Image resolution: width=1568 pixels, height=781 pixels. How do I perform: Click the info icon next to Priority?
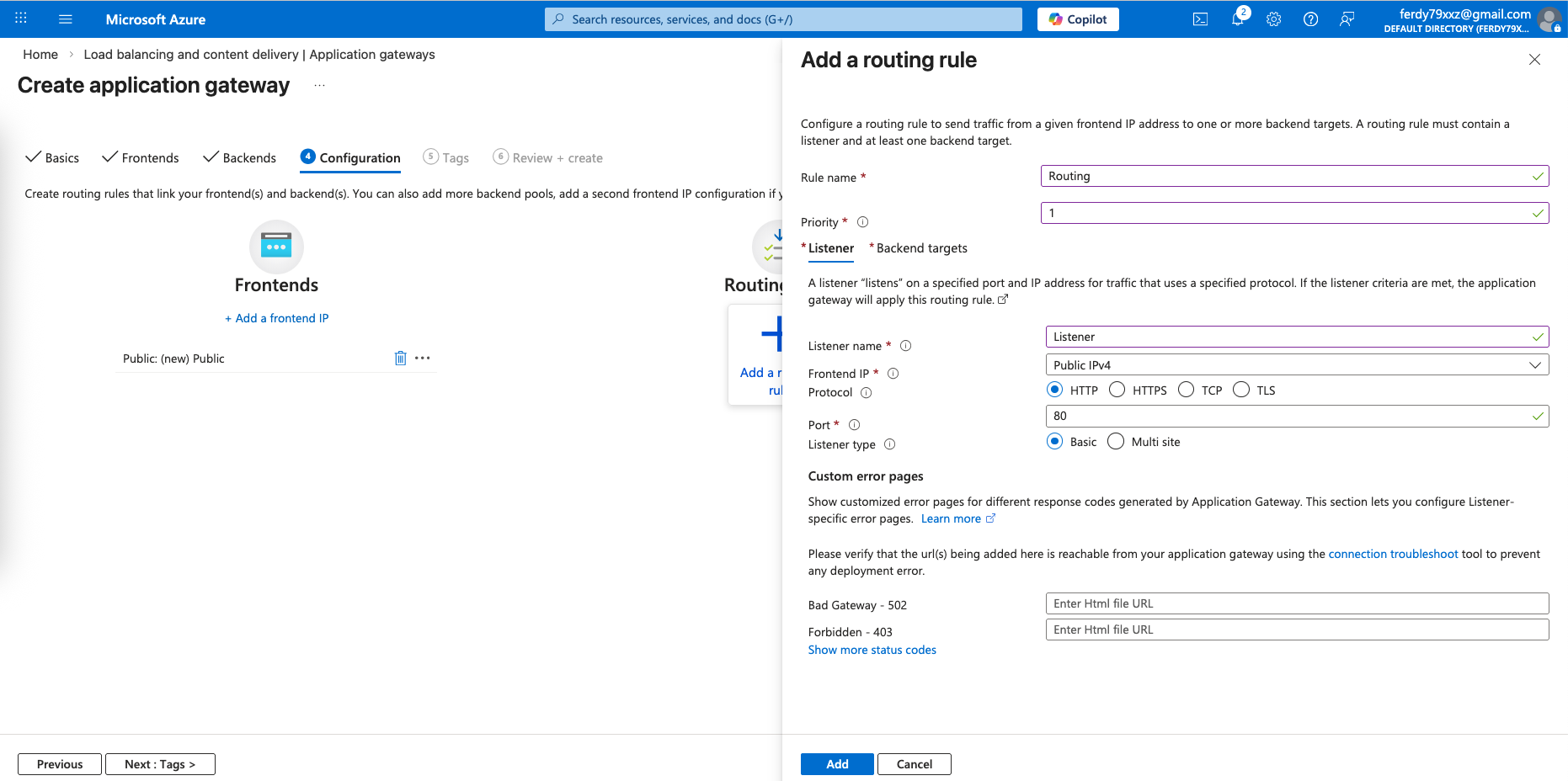coord(862,222)
